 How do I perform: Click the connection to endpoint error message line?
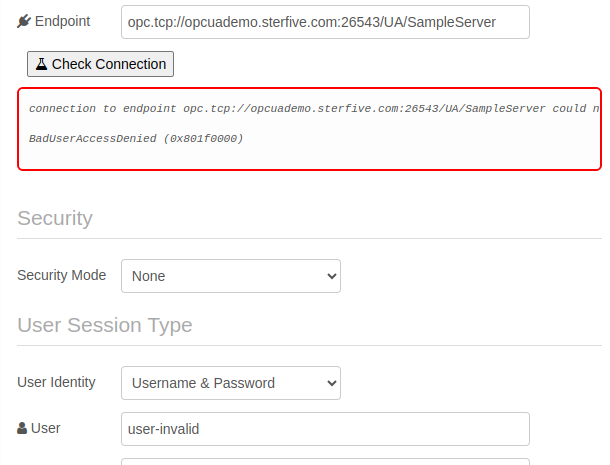tap(314, 108)
